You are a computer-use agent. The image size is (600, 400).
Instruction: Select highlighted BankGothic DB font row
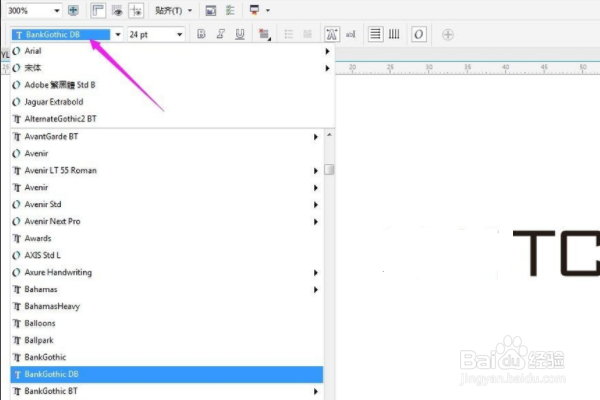167,374
